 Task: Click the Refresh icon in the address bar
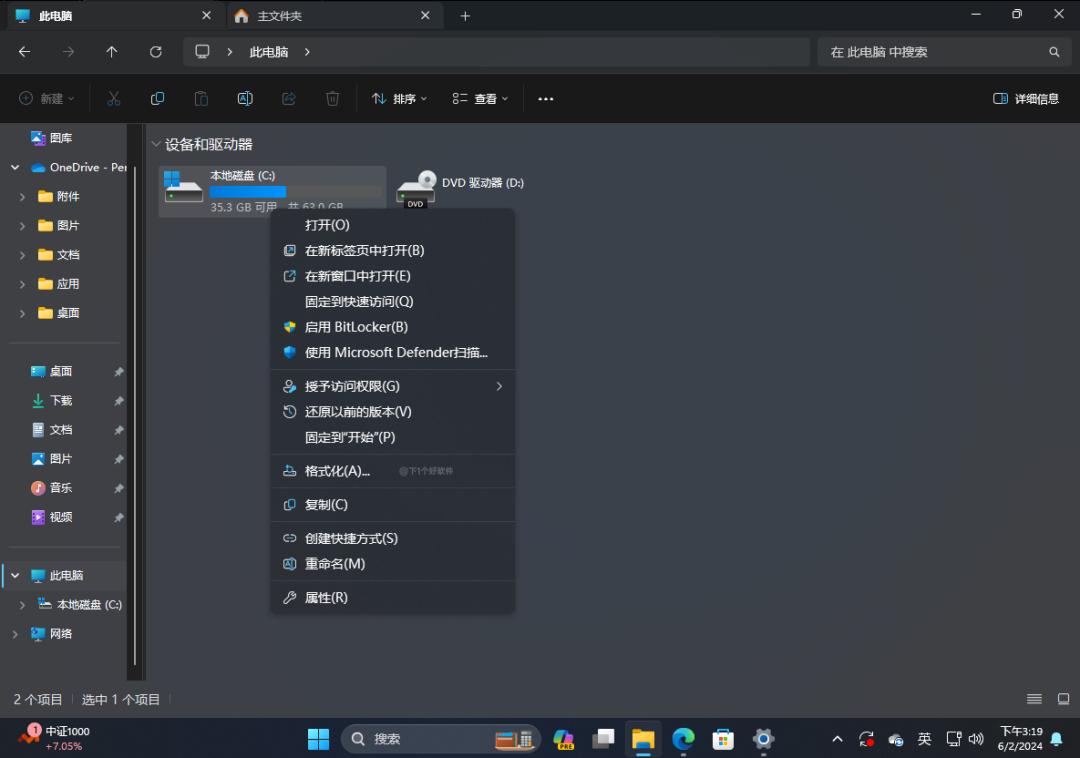point(156,52)
